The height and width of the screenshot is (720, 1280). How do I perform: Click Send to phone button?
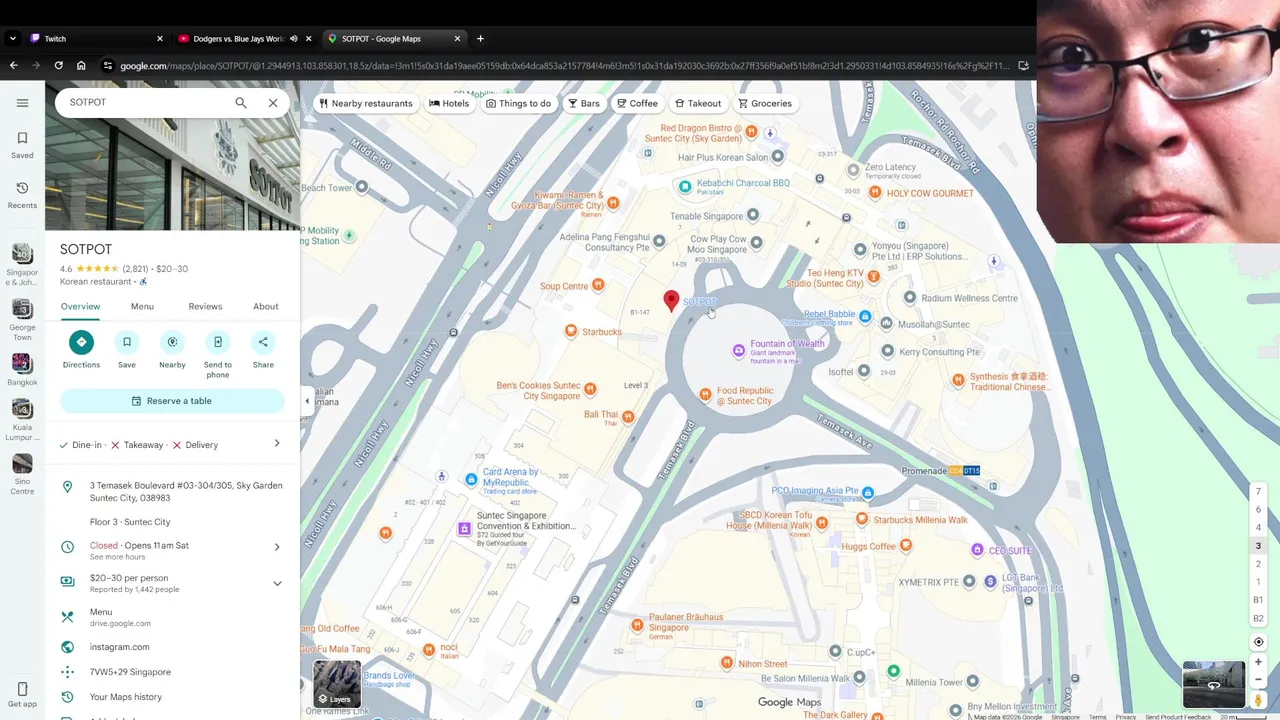click(x=218, y=342)
